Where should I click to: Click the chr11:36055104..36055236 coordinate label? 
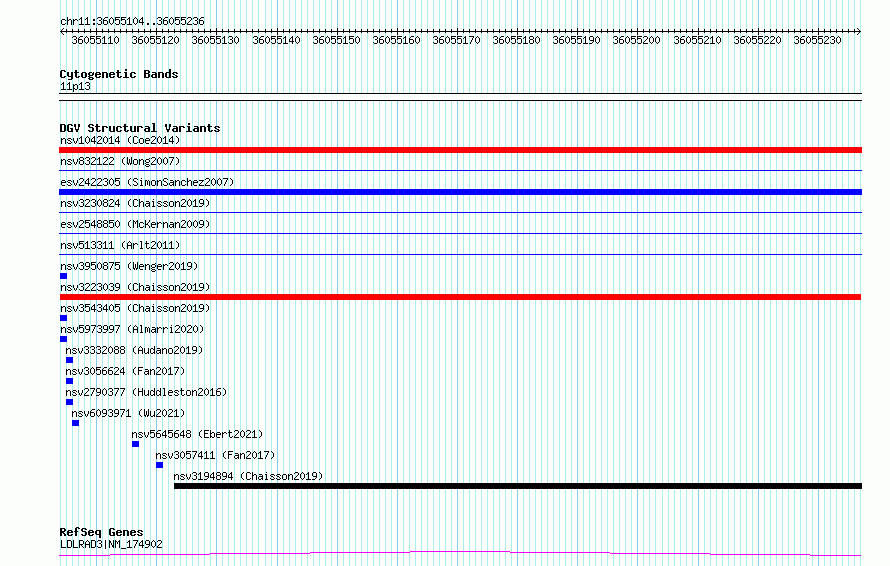[132, 21]
